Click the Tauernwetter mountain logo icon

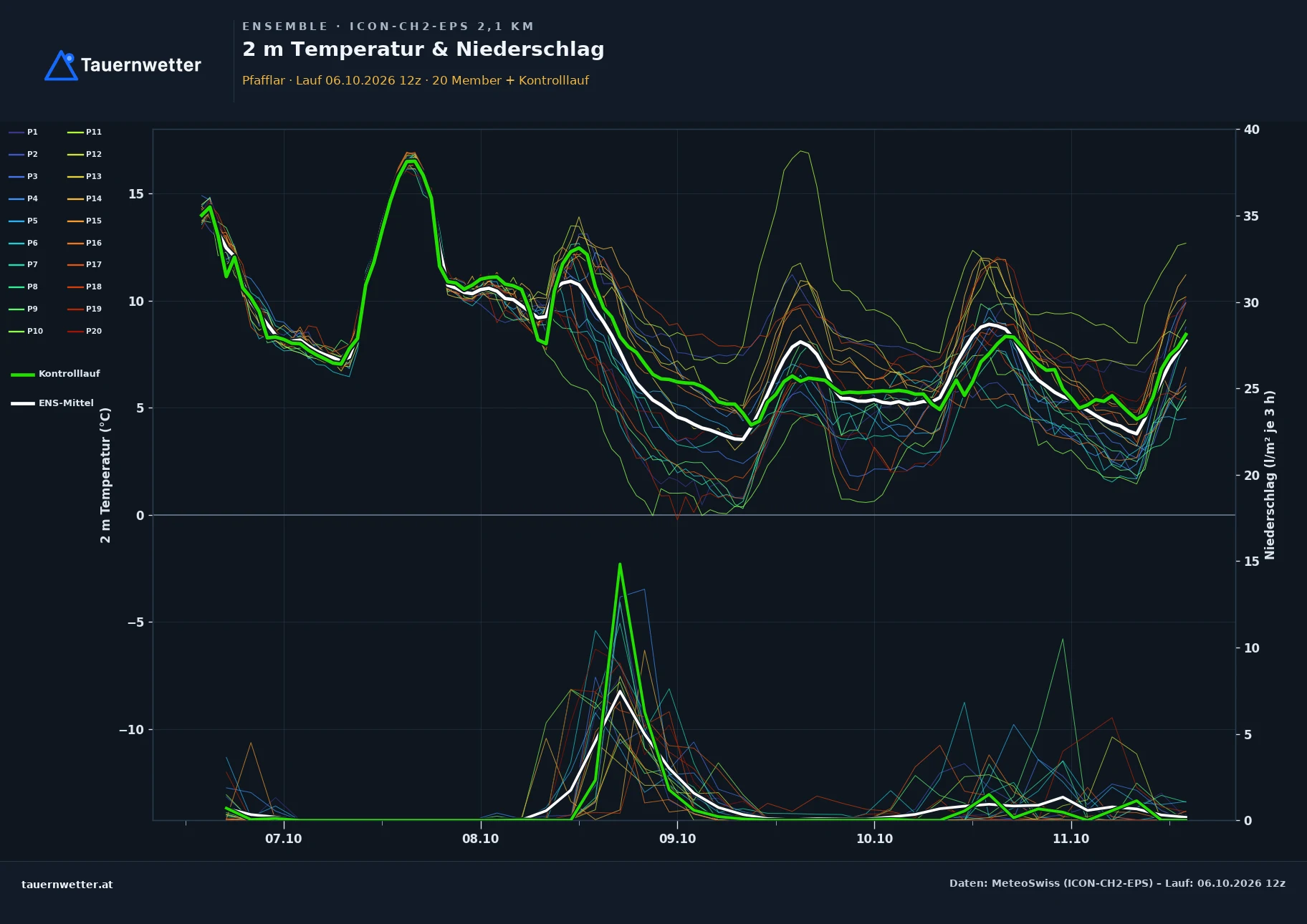click(61, 65)
